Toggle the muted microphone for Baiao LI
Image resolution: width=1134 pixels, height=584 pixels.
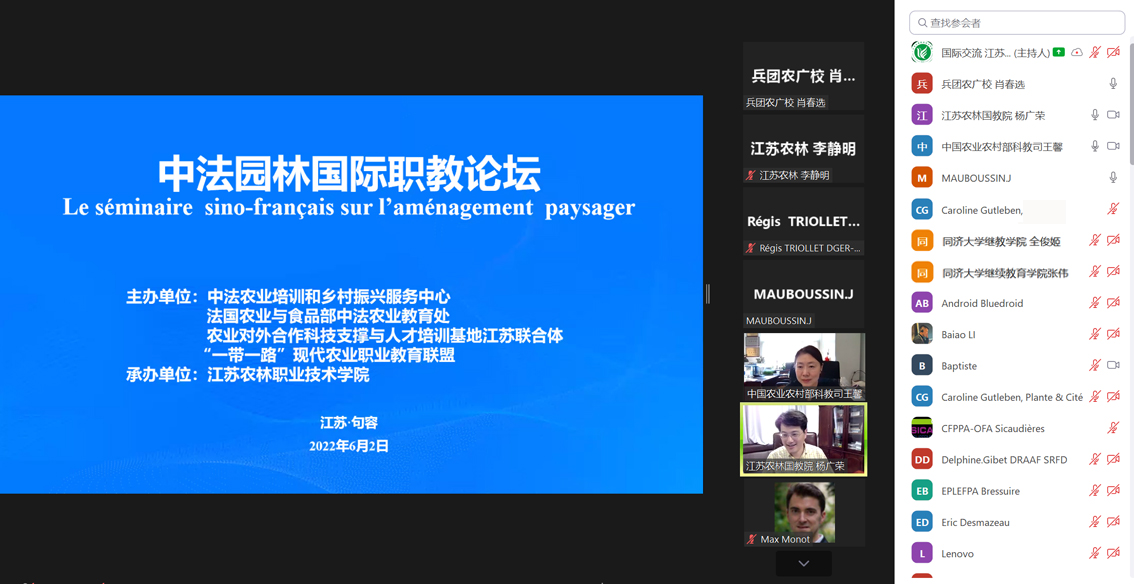(1095, 334)
